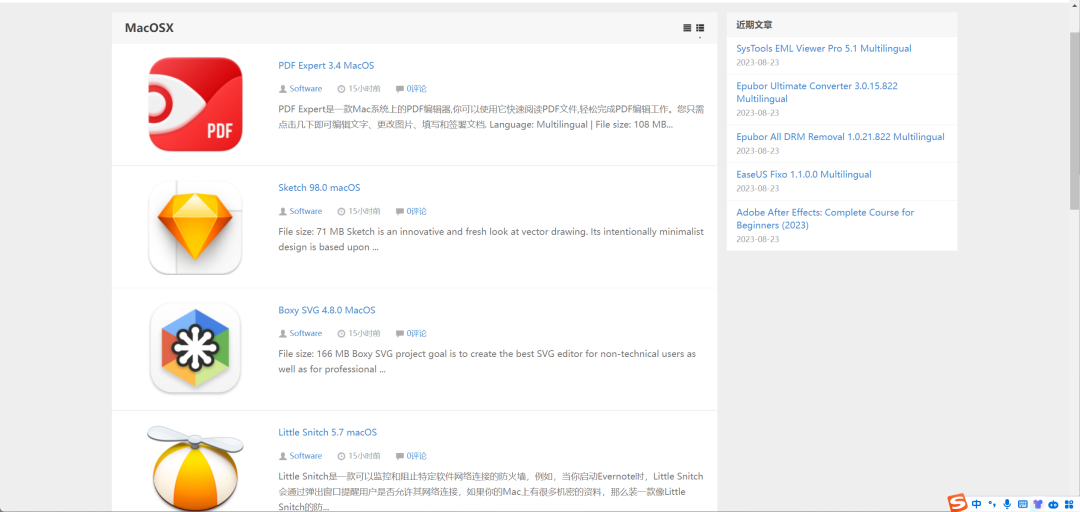The height and width of the screenshot is (512, 1080).
Task: Click the user icon in Sketch row
Action: click(x=282, y=211)
